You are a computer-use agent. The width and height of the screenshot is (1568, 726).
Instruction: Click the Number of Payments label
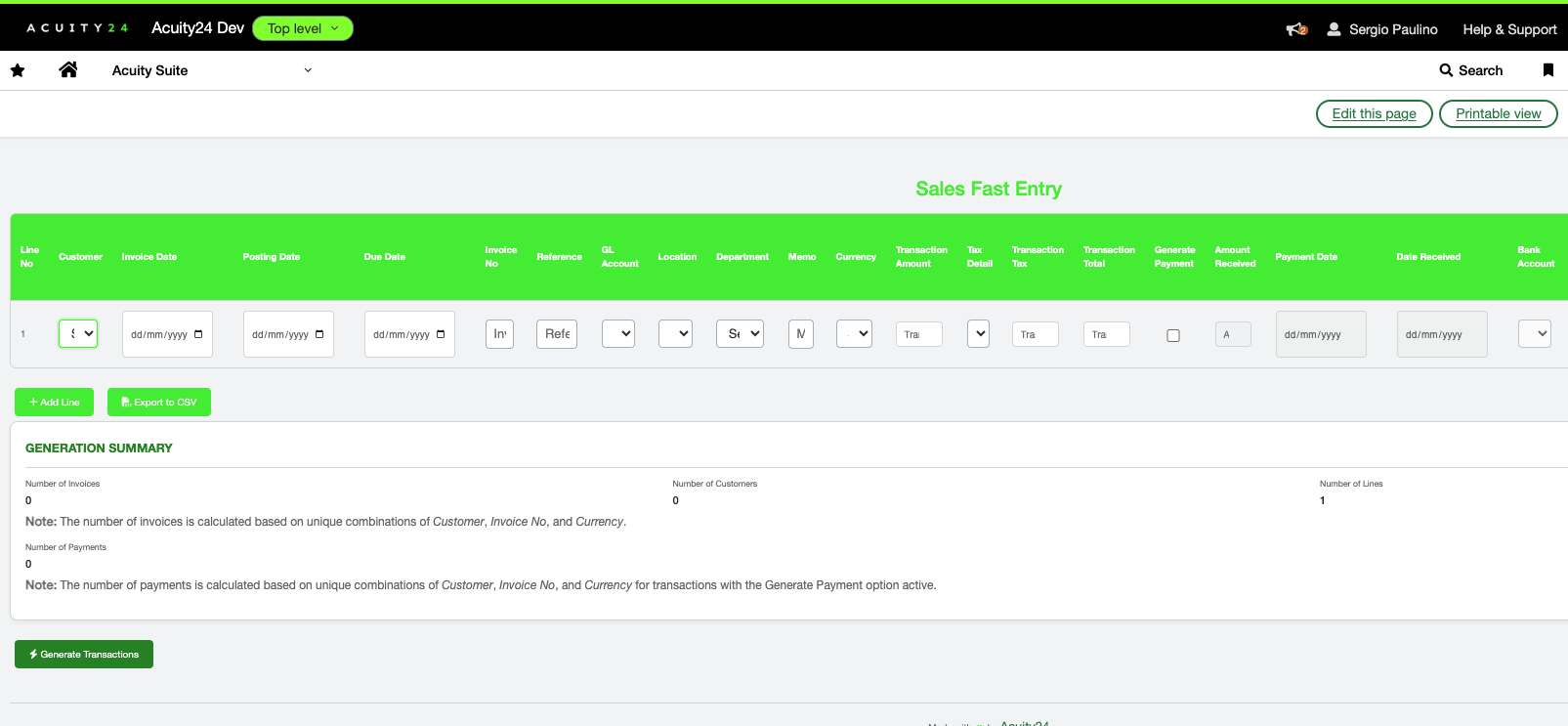tap(65, 547)
